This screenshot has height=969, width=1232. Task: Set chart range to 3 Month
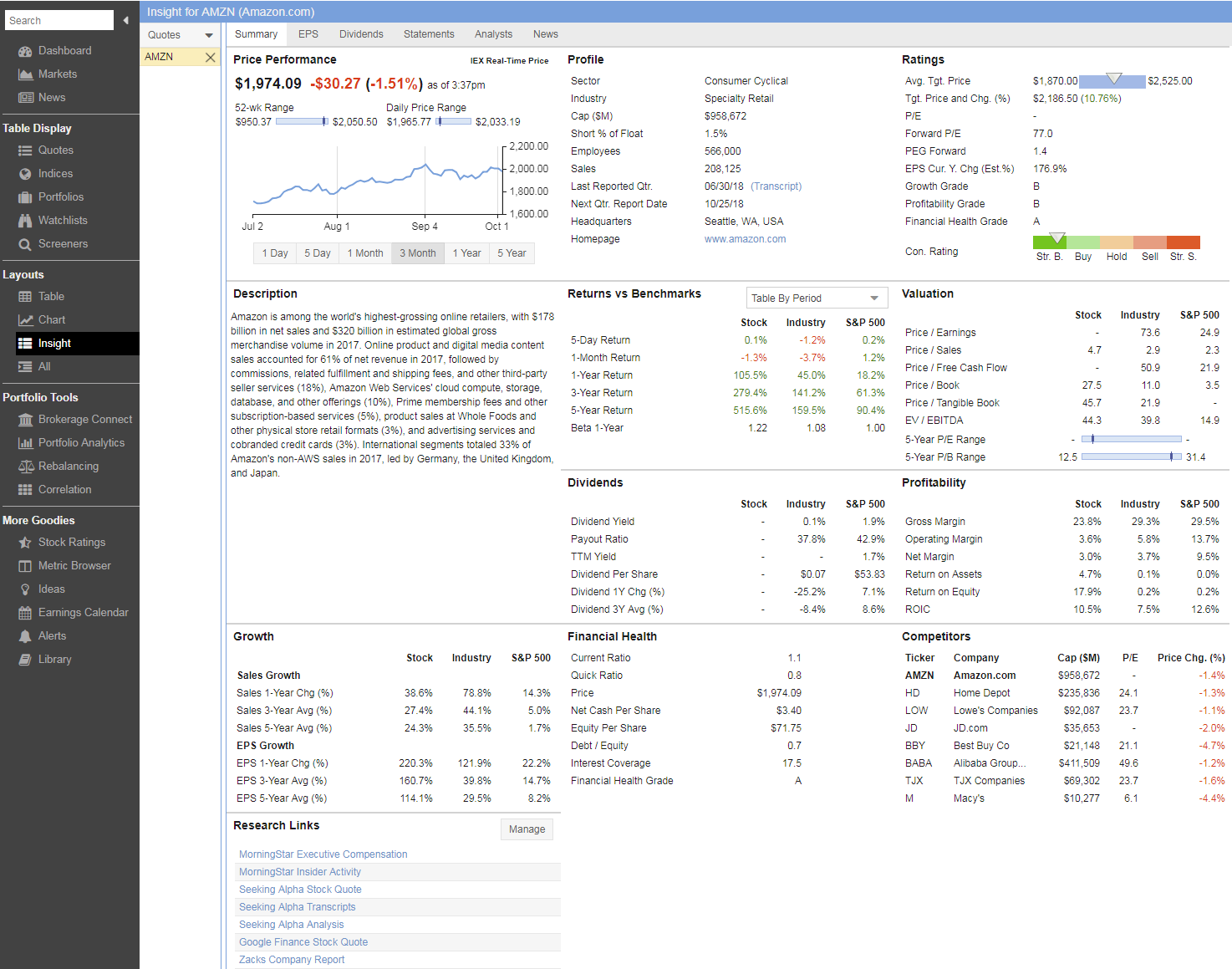[418, 253]
